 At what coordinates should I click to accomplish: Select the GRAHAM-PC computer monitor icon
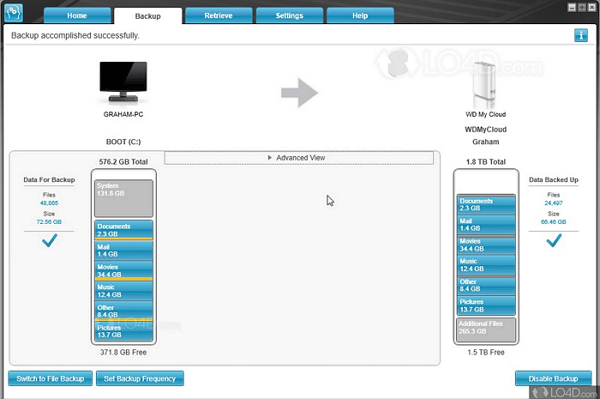(123, 81)
